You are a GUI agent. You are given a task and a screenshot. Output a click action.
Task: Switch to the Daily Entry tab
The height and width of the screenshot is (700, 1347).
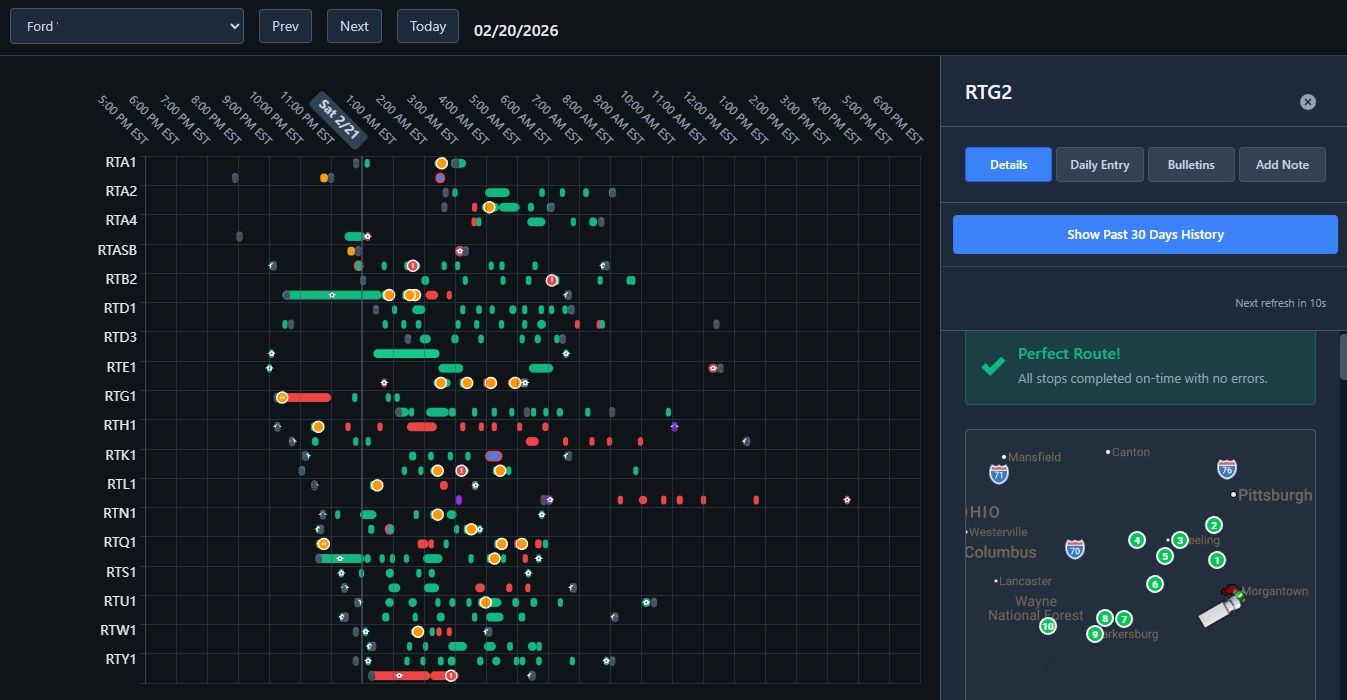point(1099,164)
